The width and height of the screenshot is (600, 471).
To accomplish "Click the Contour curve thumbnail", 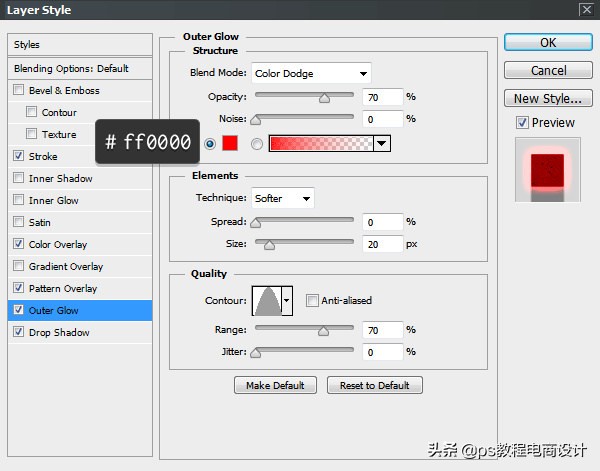I will point(267,301).
